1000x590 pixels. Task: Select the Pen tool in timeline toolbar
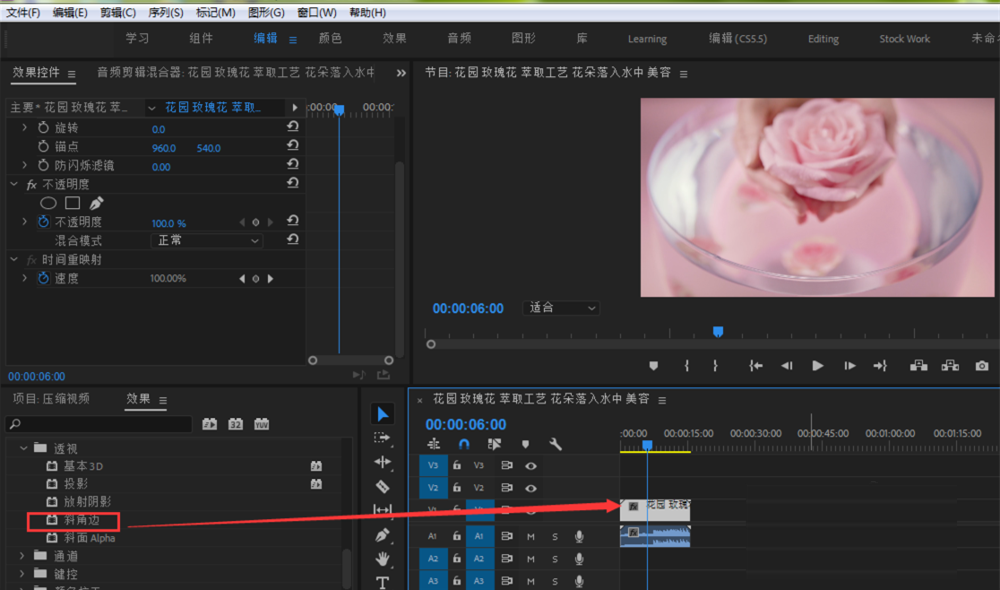(382, 535)
